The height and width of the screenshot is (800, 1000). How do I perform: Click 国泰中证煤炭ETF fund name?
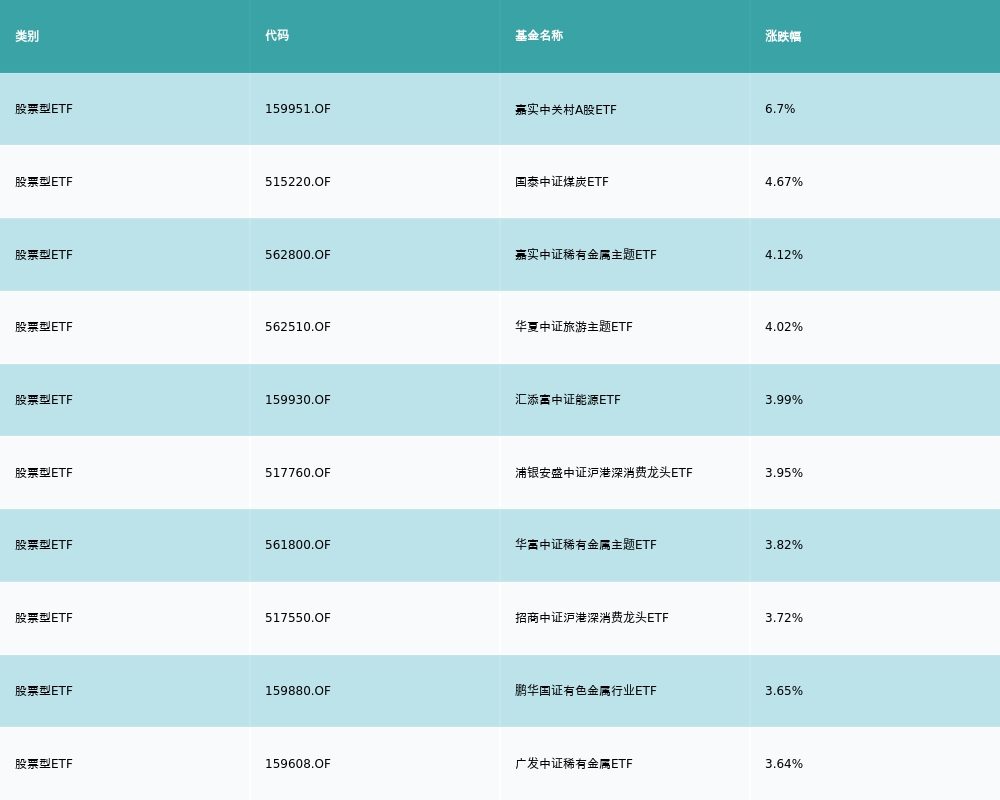click(x=562, y=182)
